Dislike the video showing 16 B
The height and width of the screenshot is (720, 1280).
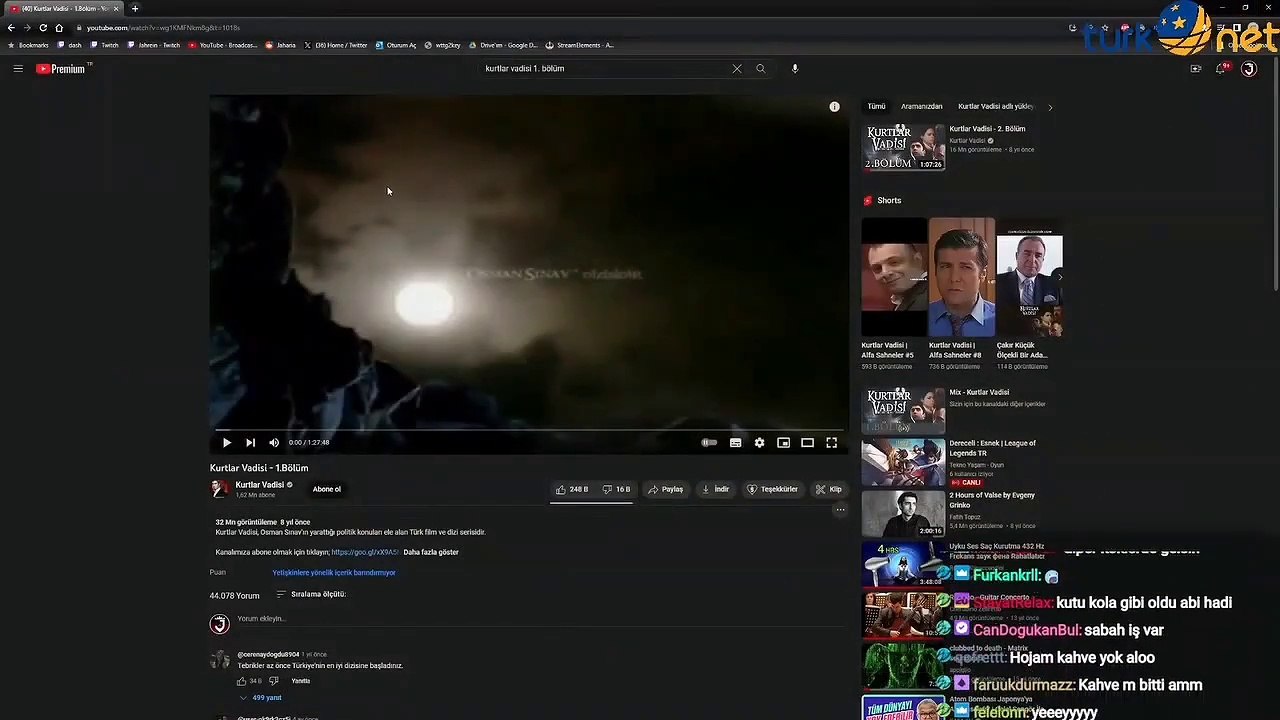[616, 489]
